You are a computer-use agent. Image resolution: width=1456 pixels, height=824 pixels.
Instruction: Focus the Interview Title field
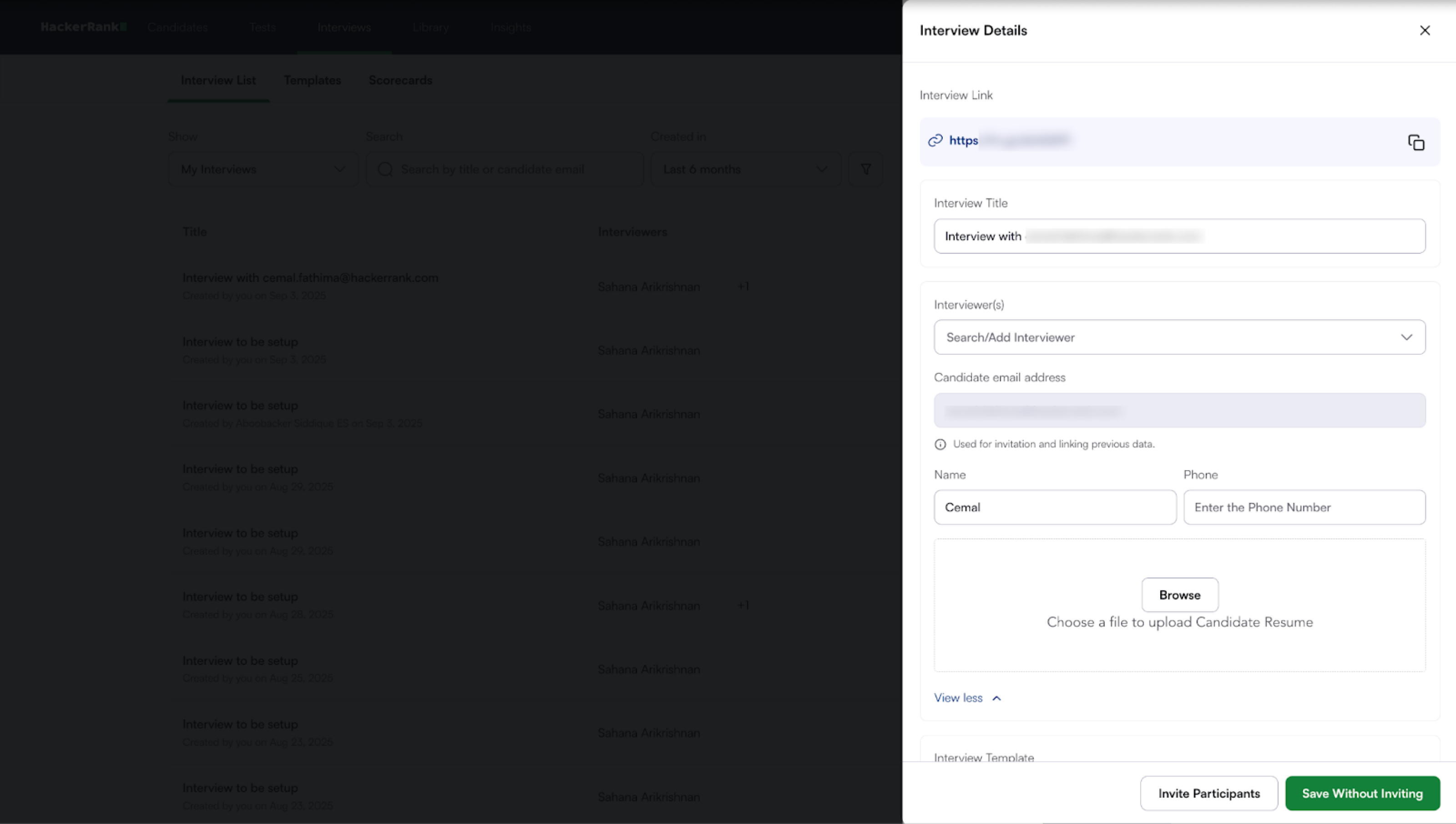(1180, 236)
